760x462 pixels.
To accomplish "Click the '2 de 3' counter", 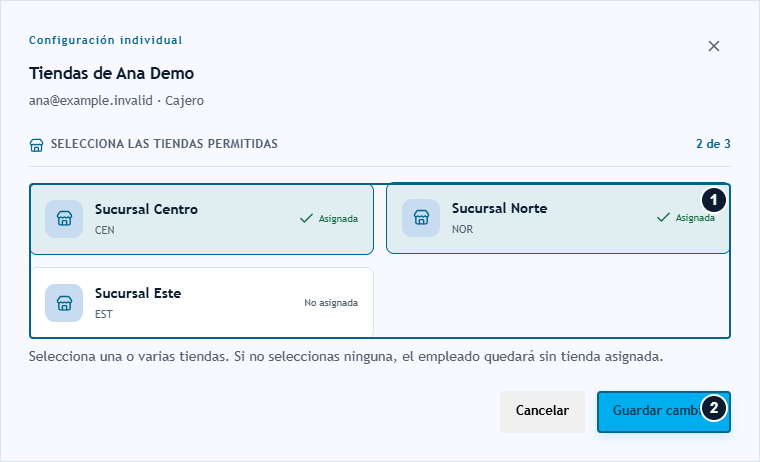I will pyautogui.click(x=713, y=144).
